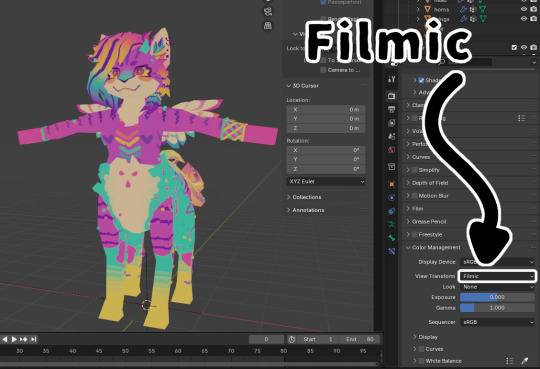540x369 pixels.
Task: Open the Scene properties tab icon
Action: (x=392, y=136)
